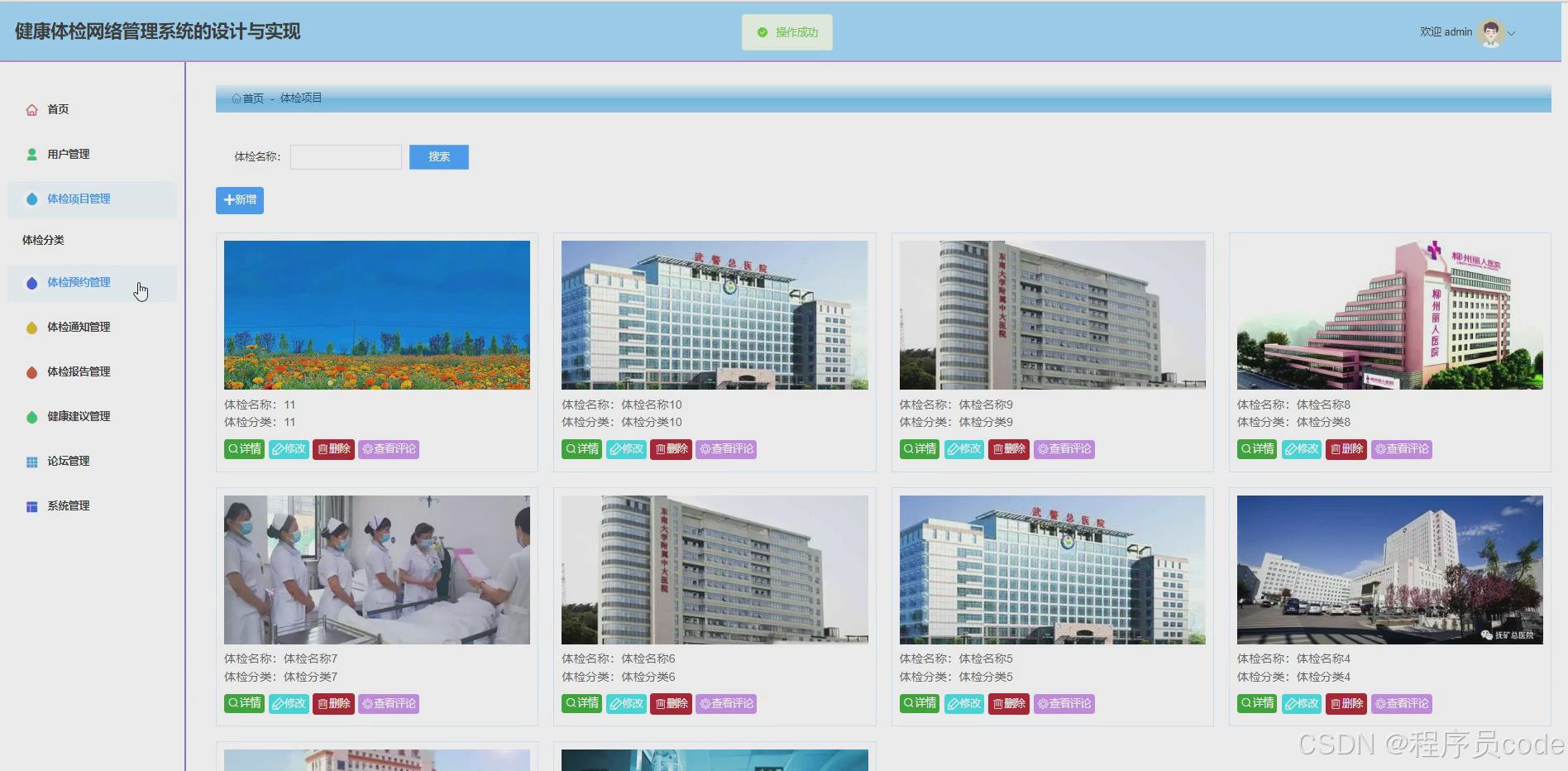Click 详情 for 体检名称6

tap(582, 704)
